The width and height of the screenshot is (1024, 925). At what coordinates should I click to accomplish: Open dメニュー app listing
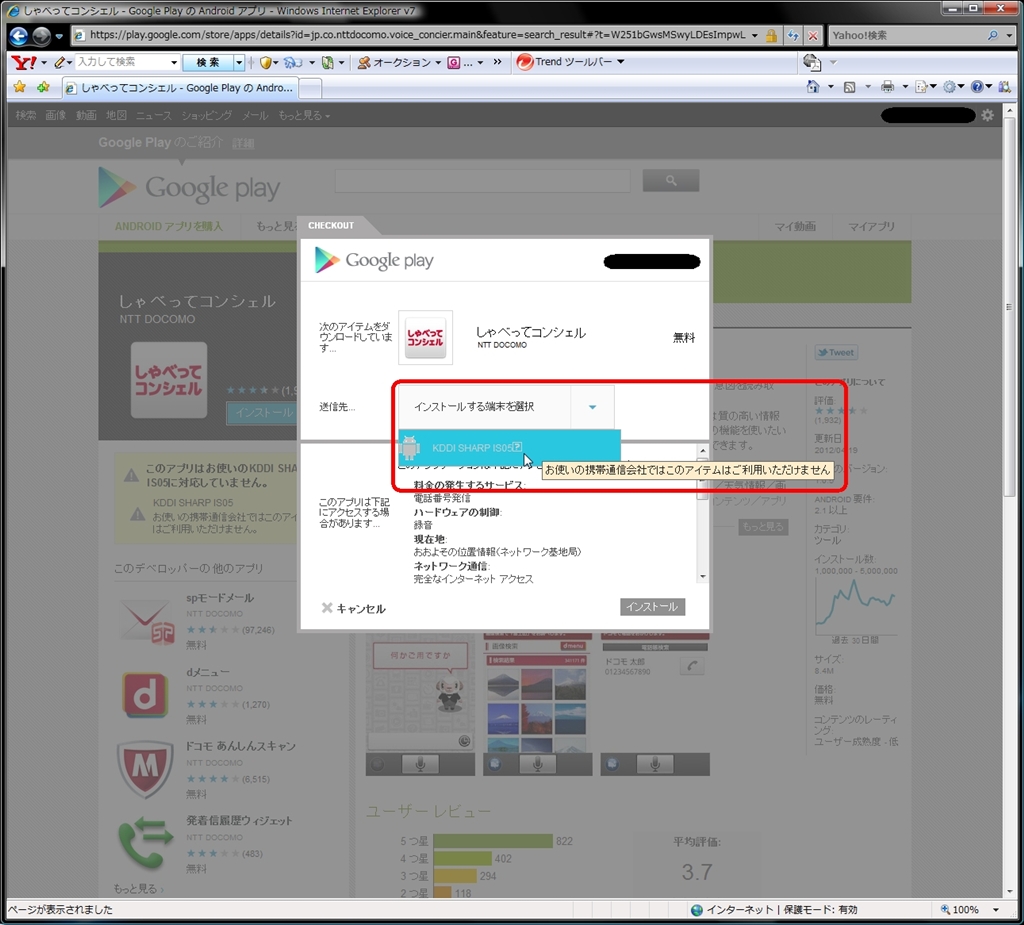tap(208, 672)
